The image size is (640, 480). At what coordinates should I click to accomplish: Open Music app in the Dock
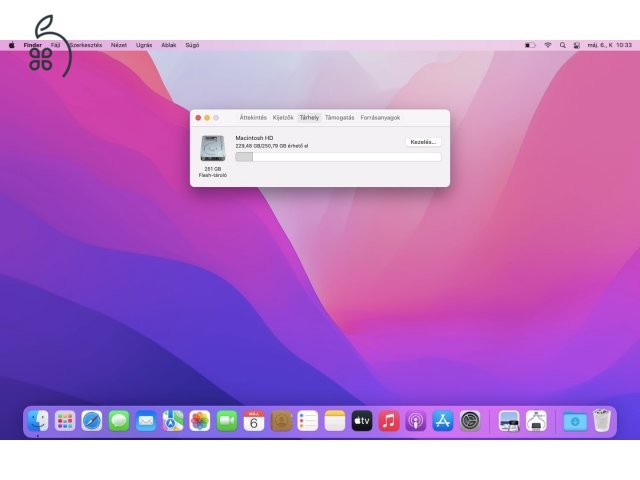pos(389,421)
